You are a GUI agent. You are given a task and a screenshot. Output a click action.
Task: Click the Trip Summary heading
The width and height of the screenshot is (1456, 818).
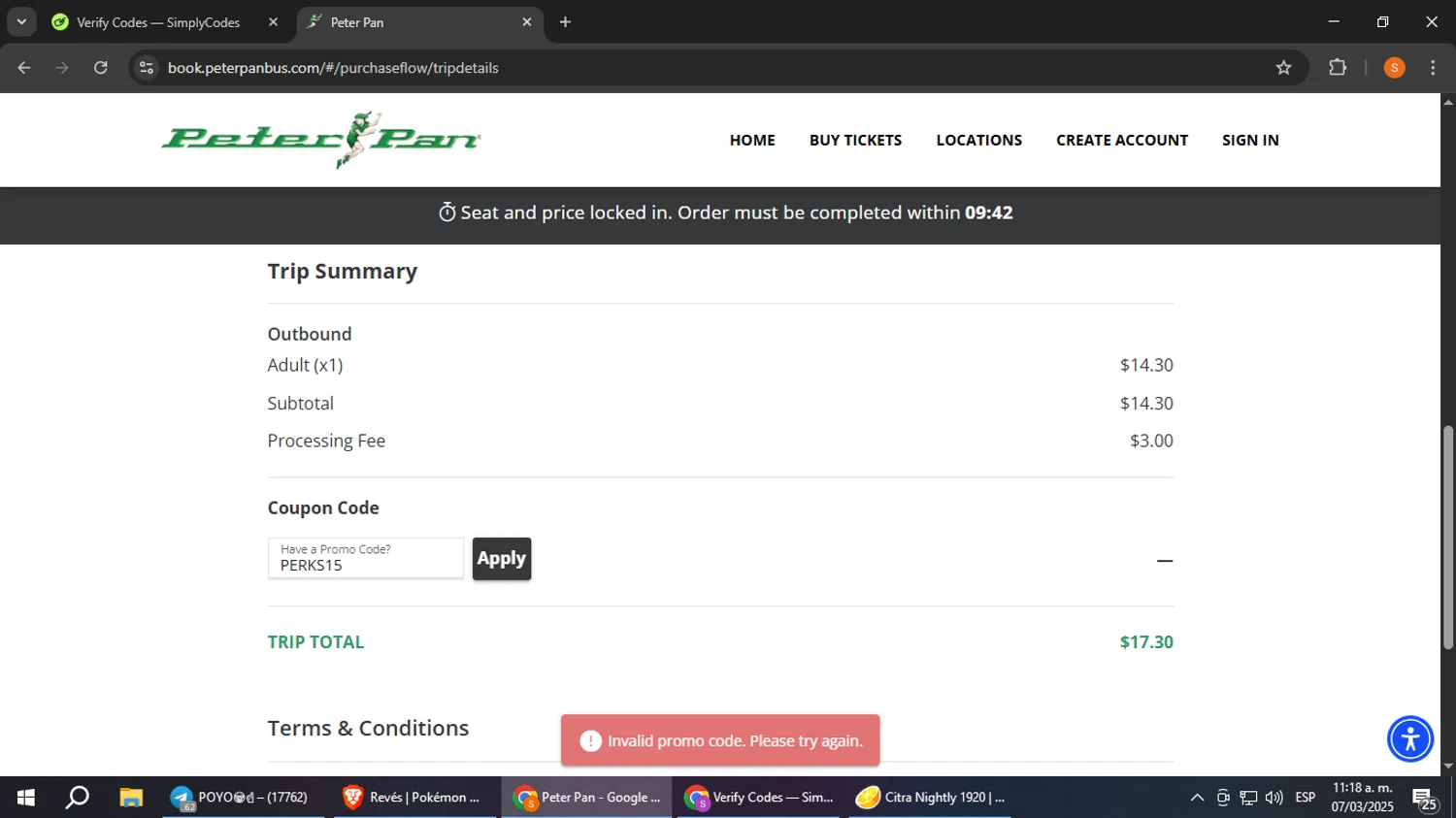coord(342,272)
